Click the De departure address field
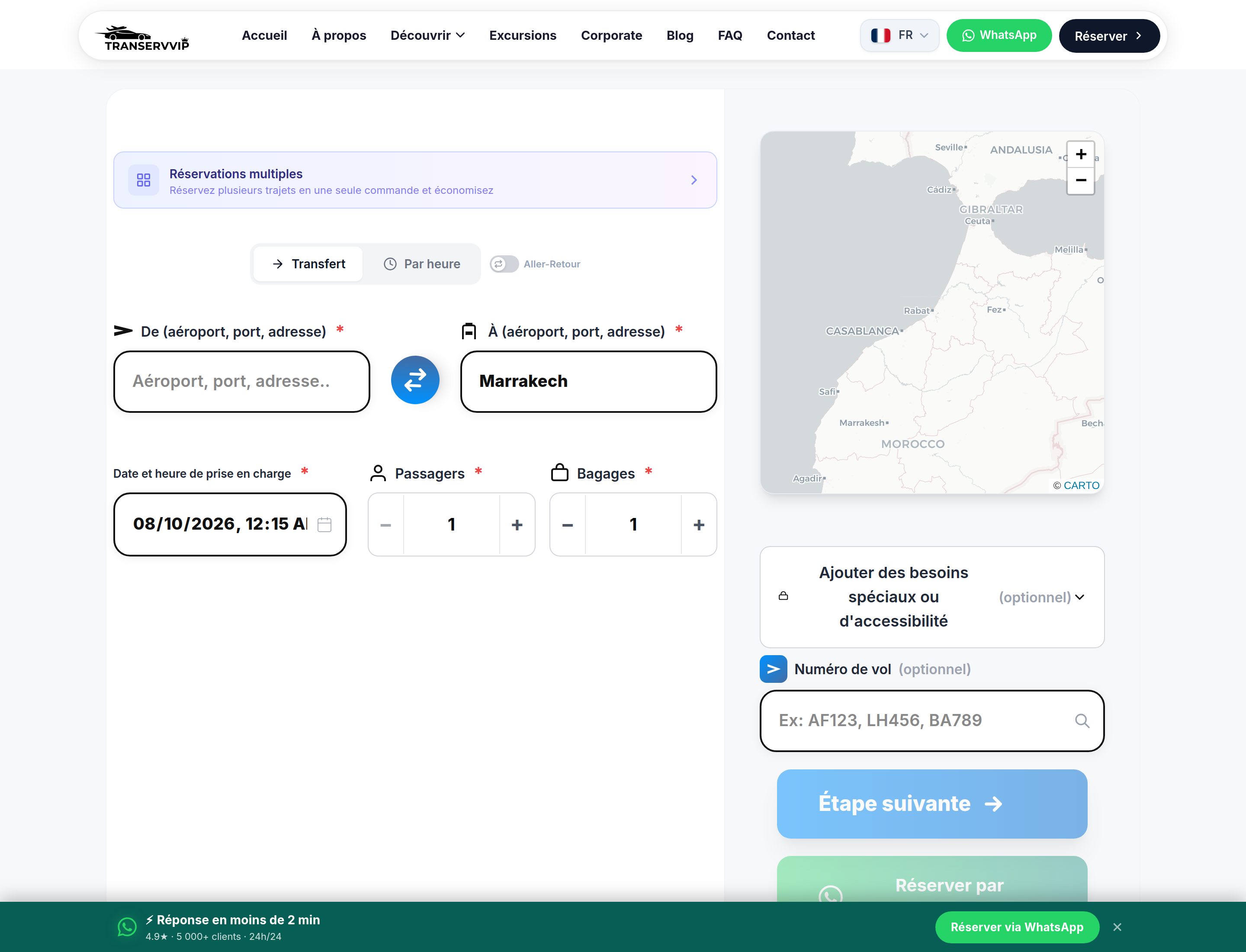This screenshot has height=952, width=1246. click(x=242, y=381)
